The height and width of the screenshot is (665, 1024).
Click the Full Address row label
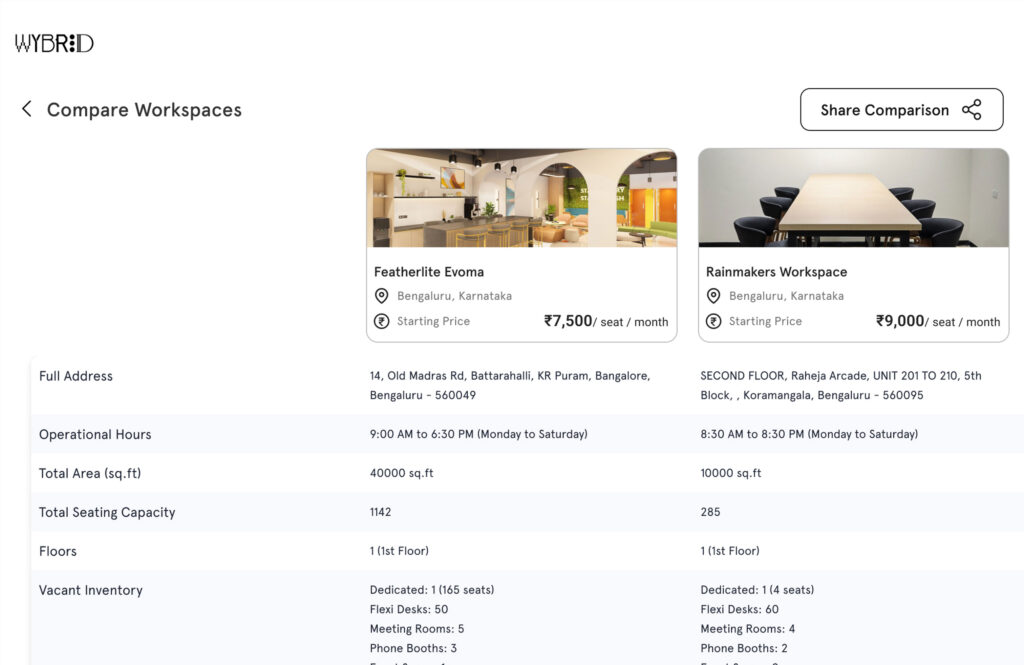76,376
